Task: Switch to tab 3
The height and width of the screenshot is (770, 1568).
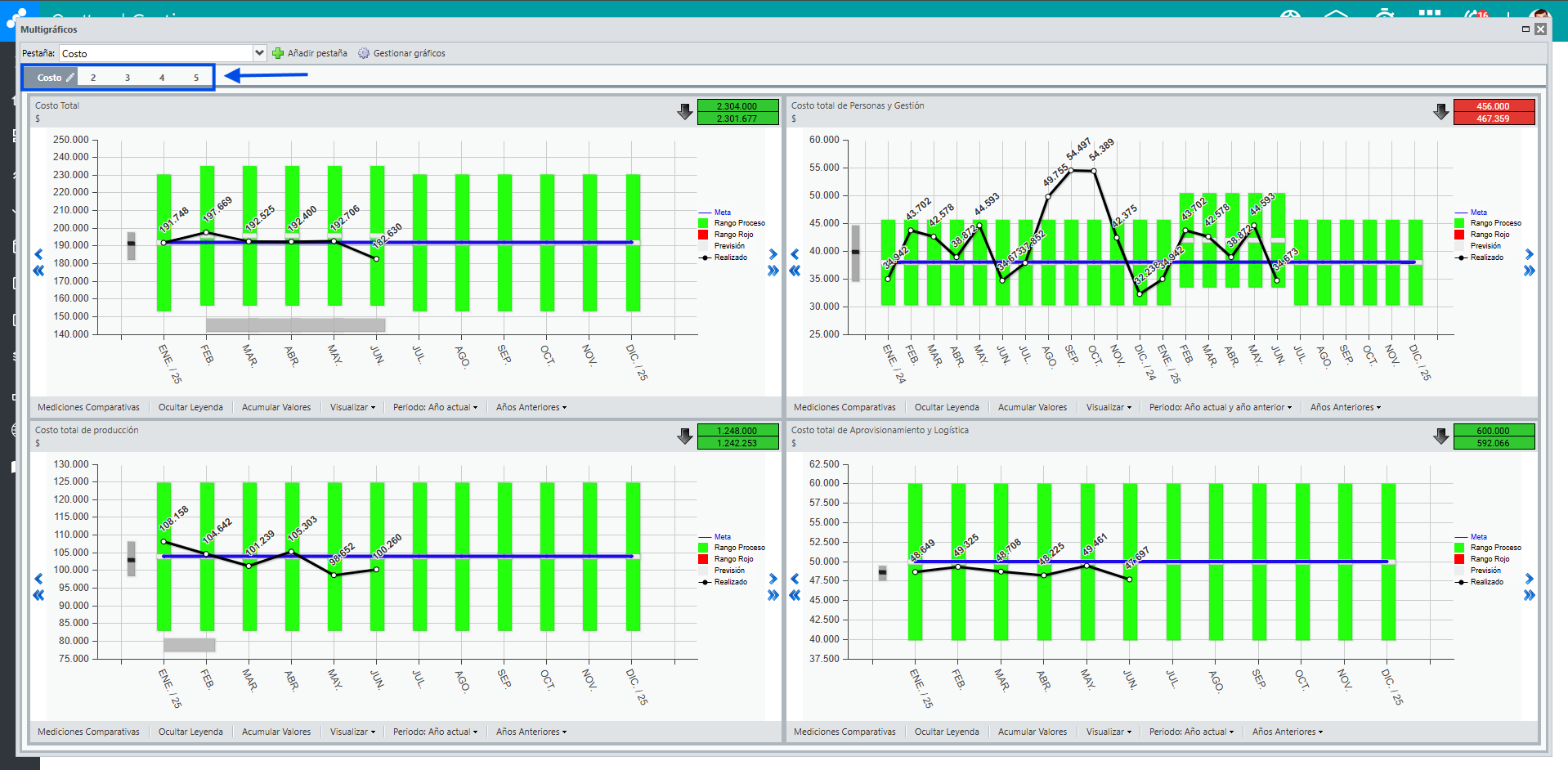Action: pos(128,78)
